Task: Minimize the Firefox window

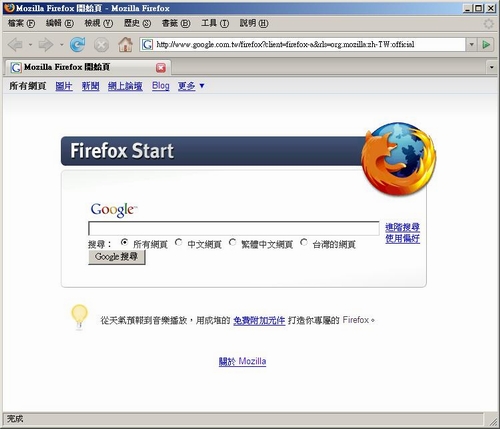Action: point(468,8)
